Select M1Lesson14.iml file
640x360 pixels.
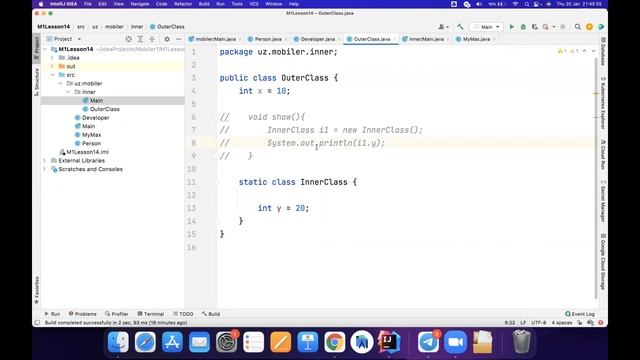point(87,152)
